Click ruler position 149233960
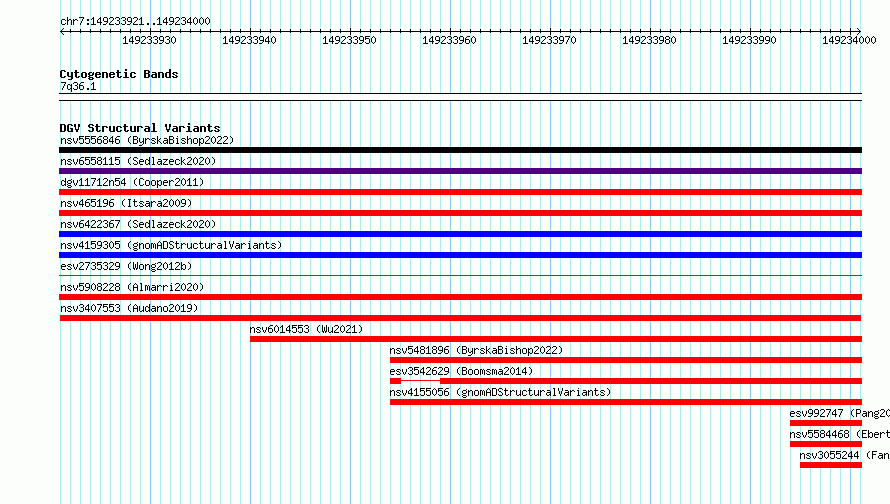The image size is (890, 504). click(x=449, y=40)
